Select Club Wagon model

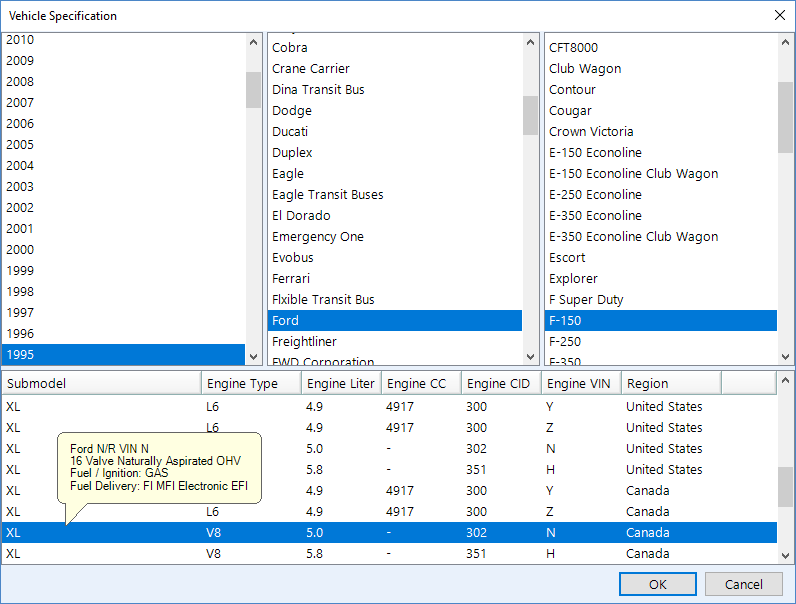661,69
